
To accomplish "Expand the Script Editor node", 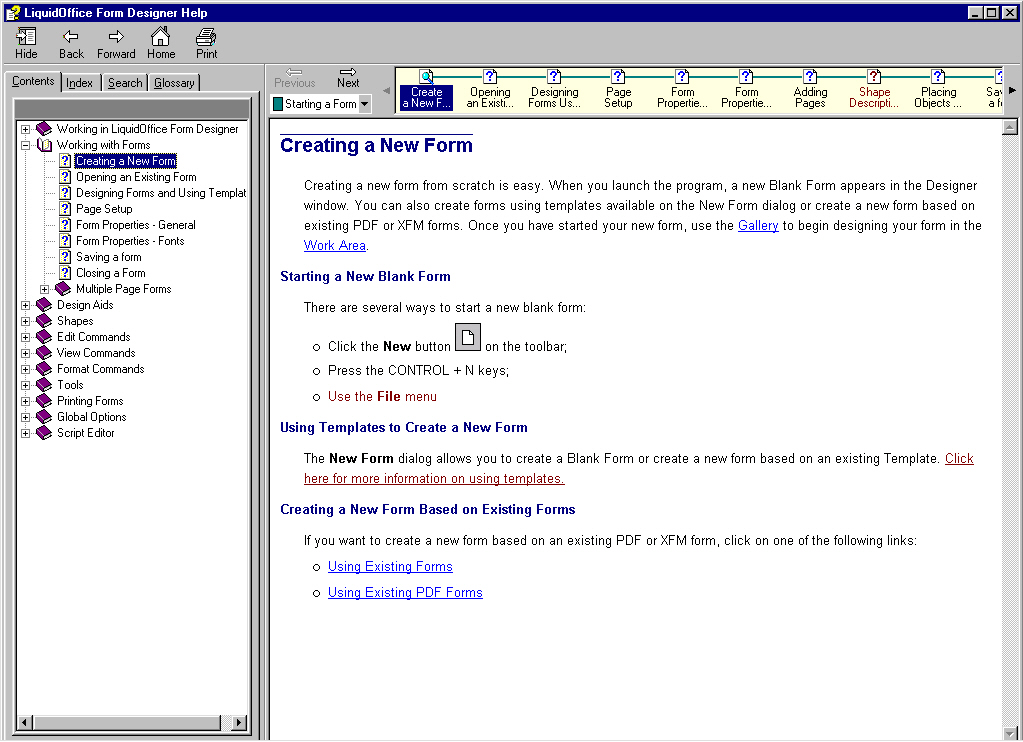I will 25,433.
